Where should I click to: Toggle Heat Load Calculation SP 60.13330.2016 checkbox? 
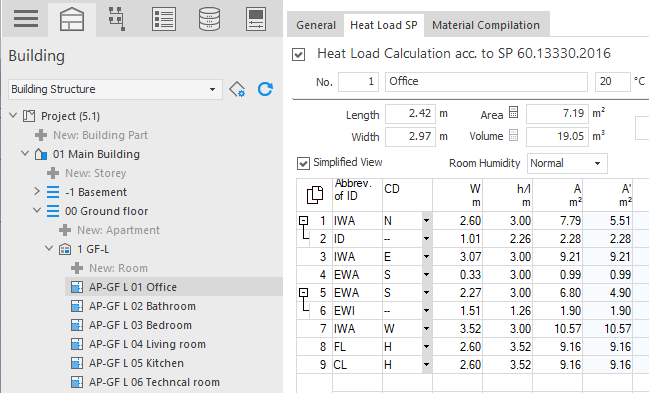(x=298, y=55)
